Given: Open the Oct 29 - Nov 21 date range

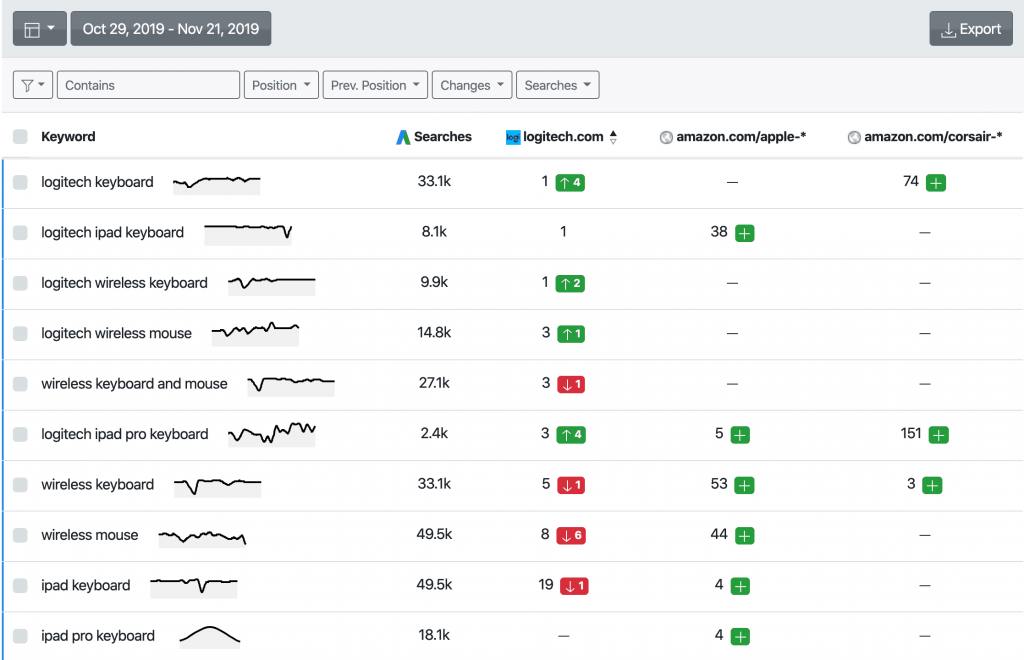Looking at the screenshot, I should click(x=171, y=29).
